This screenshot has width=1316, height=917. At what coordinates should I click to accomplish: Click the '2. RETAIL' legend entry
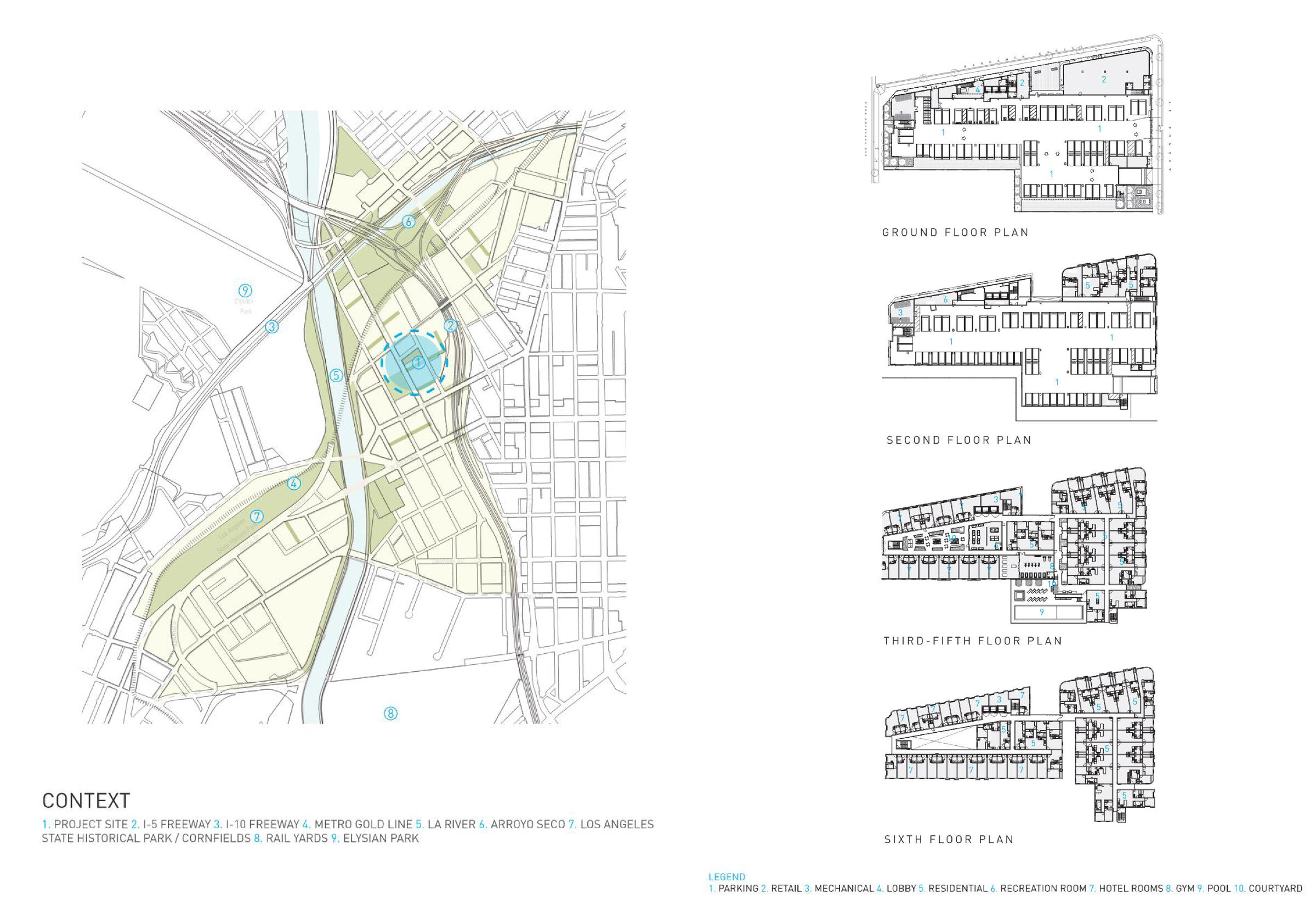pos(781,888)
